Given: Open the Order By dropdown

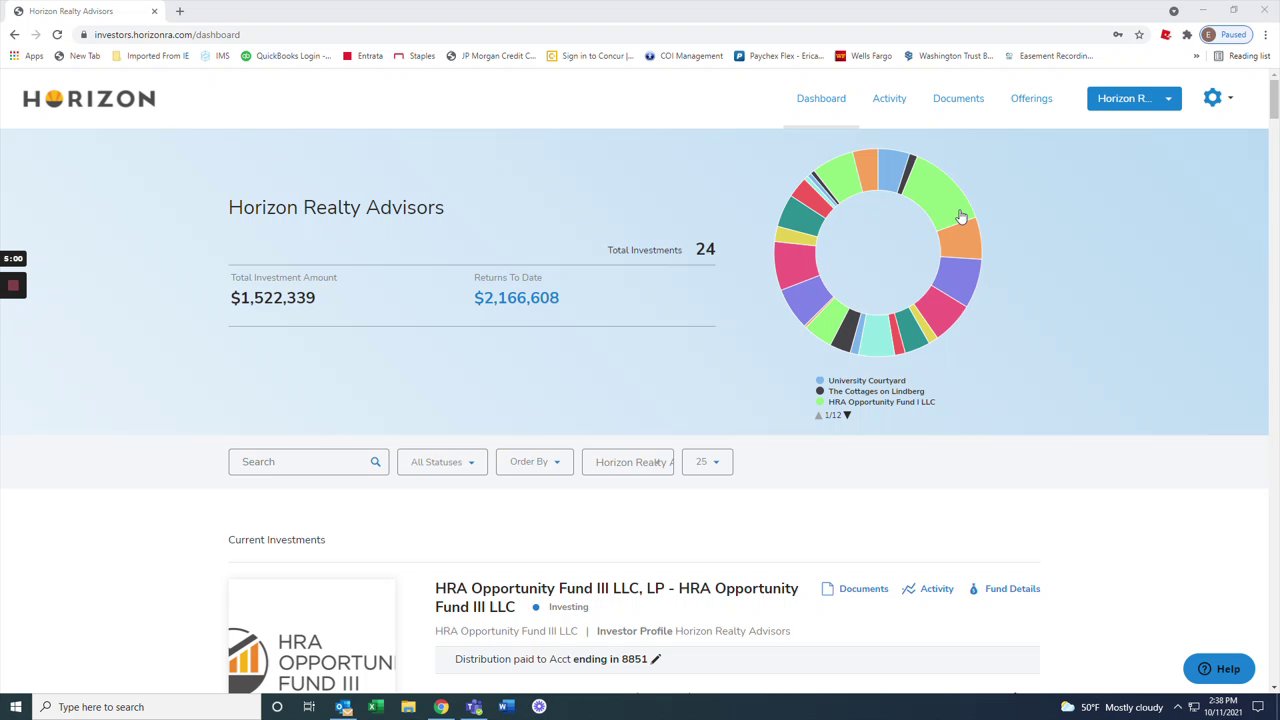Looking at the screenshot, I should [x=535, y=462].
